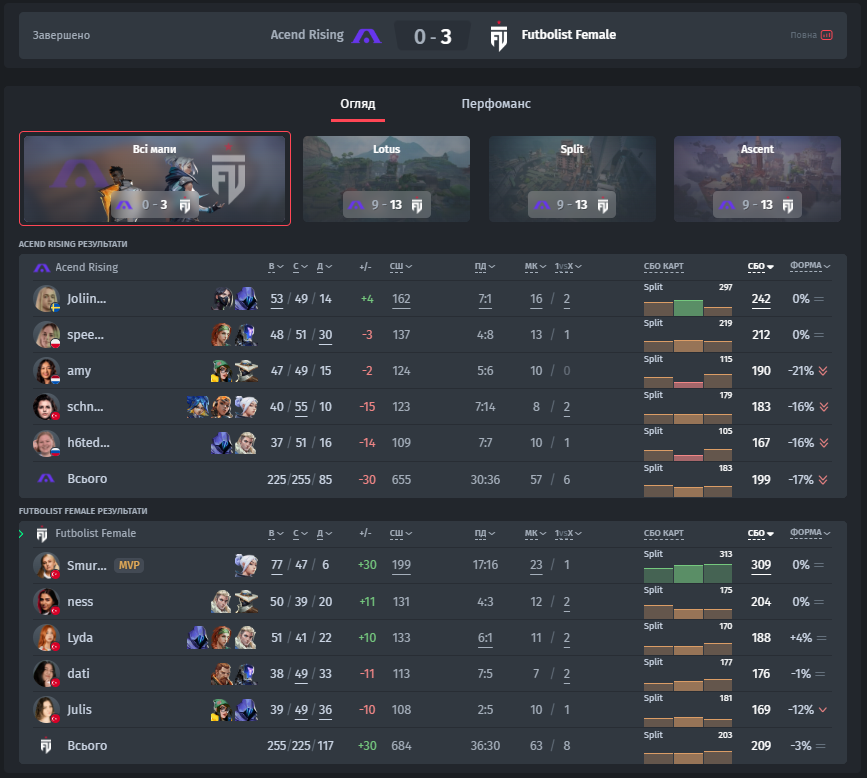Sort Futbolist Female table by ФОРМА column

click(x=810, y=532)
